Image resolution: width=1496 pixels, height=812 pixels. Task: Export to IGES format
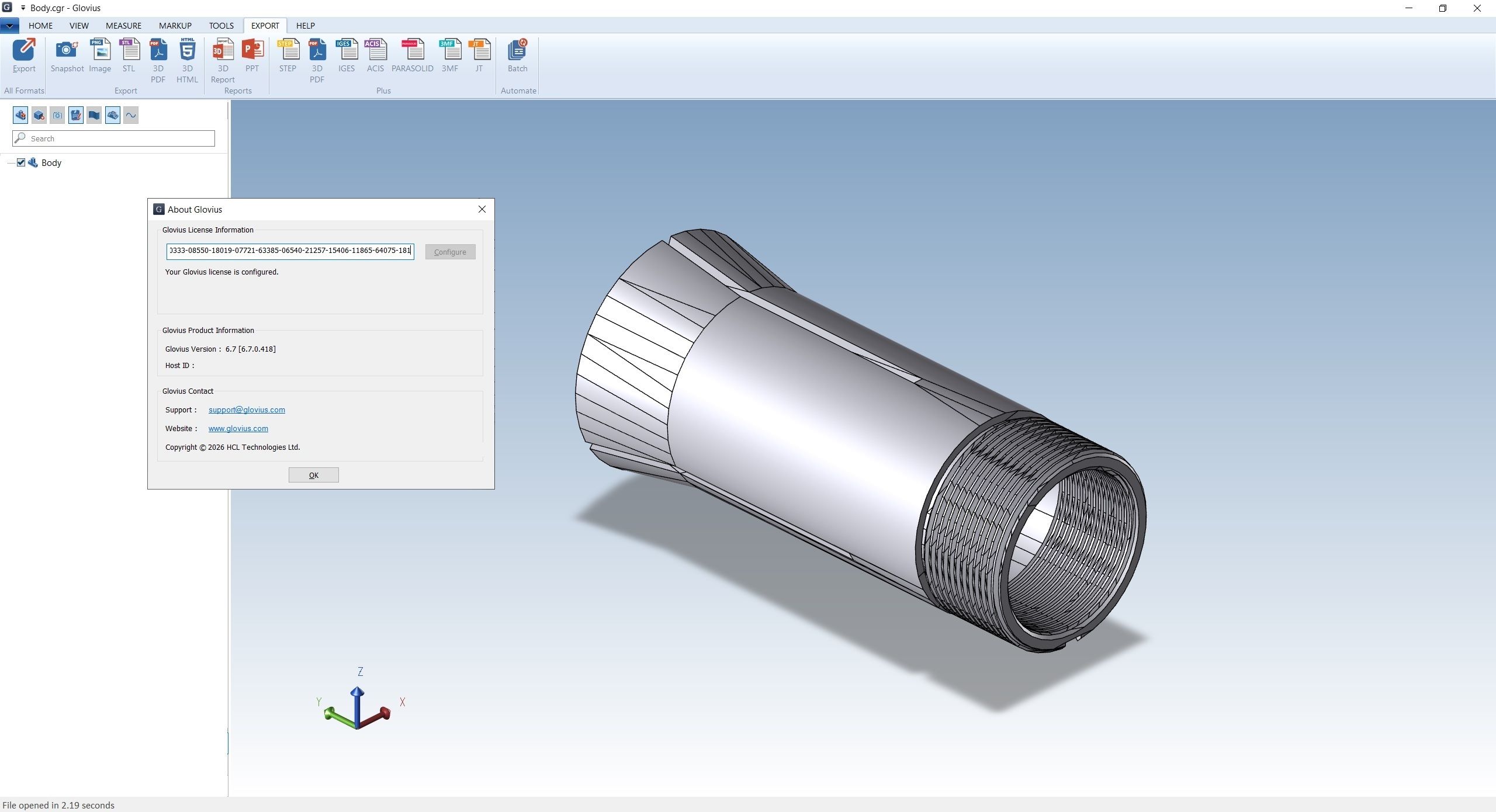coord(347,55)
